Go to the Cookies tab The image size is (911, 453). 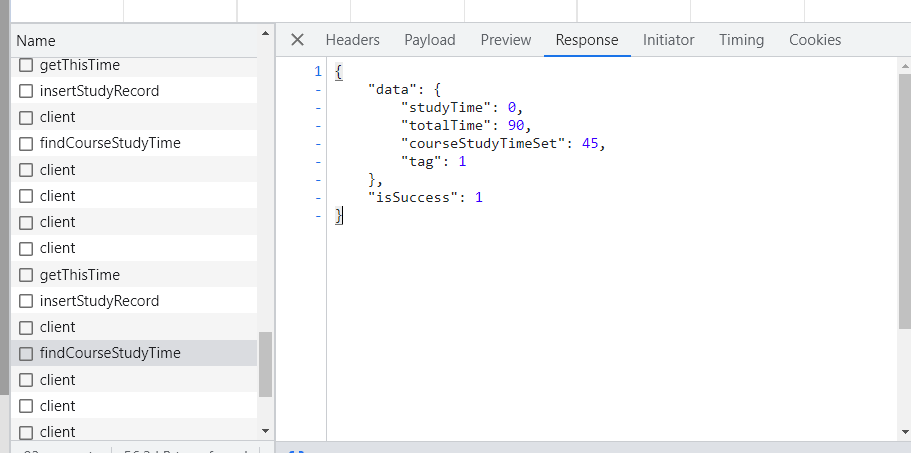814,40
